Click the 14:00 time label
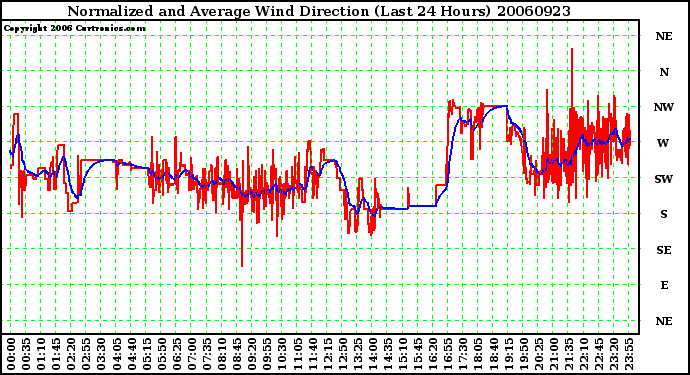690x375 pixels. (x=372, y=354)
